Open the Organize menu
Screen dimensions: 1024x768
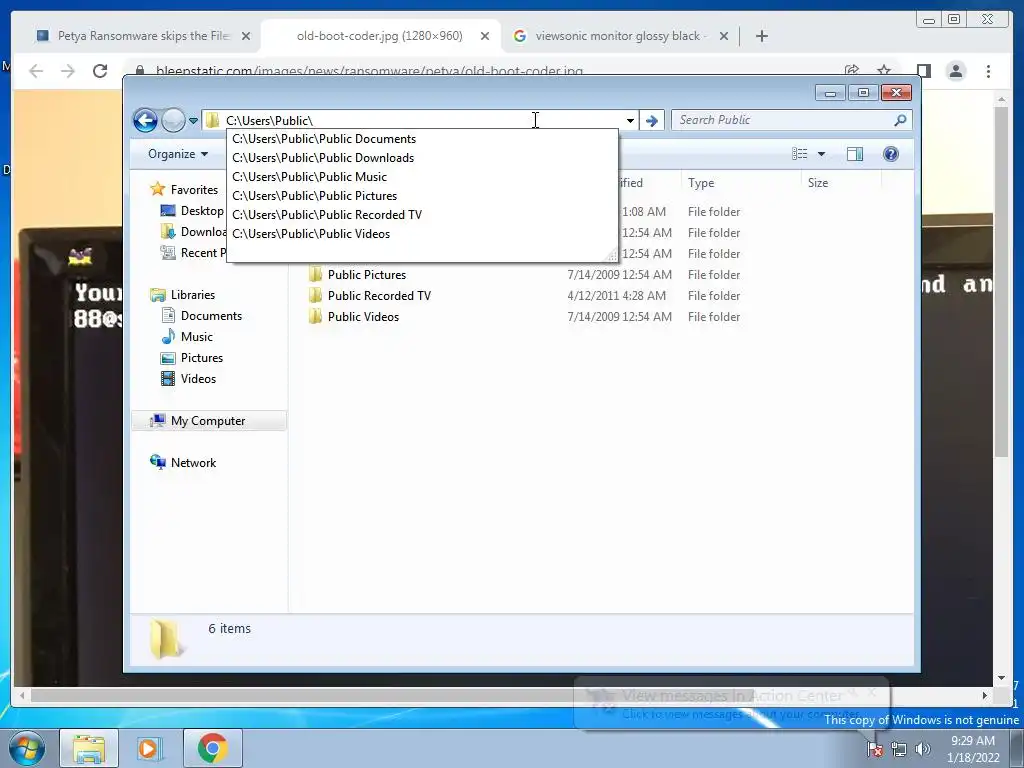click(x=178, y=154)
